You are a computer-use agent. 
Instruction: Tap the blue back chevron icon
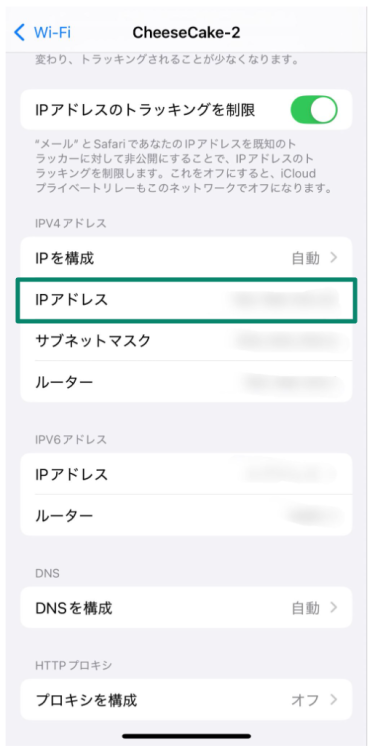[19, 33]
